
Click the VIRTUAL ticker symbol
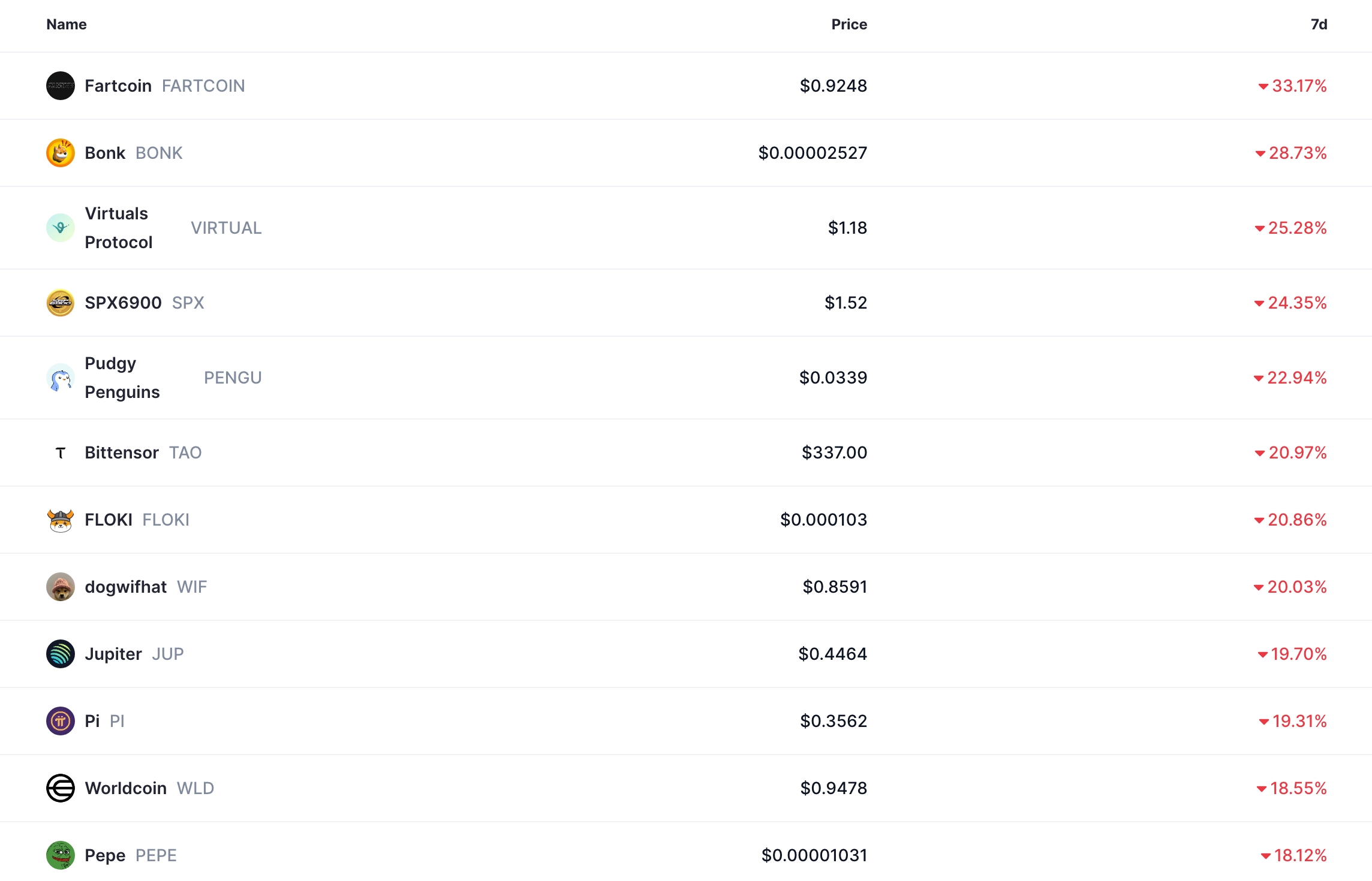[x=226, y=228]
